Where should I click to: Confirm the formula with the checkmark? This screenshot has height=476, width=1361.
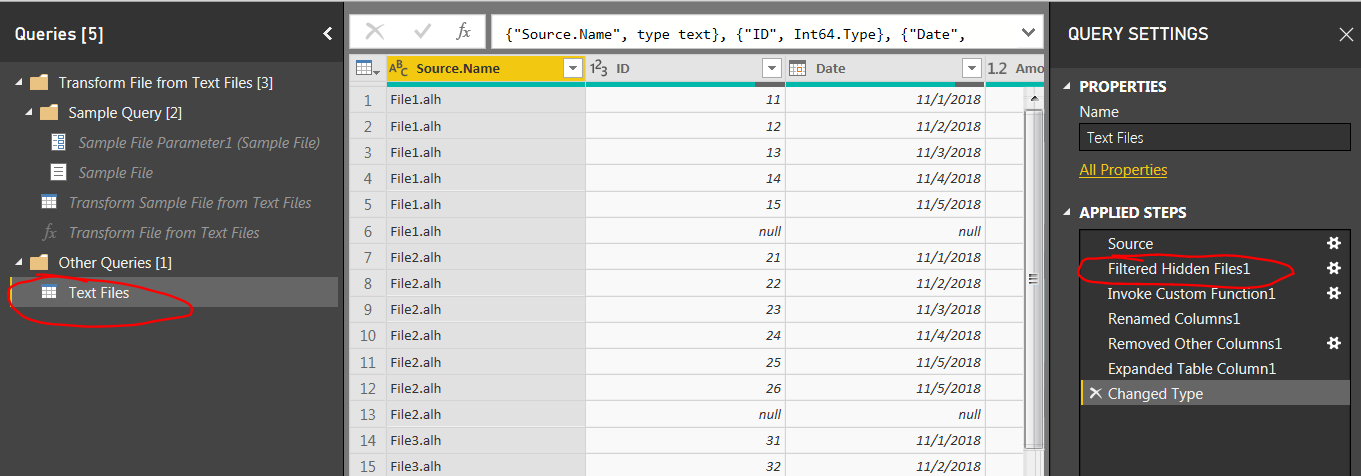coord(422,32)
